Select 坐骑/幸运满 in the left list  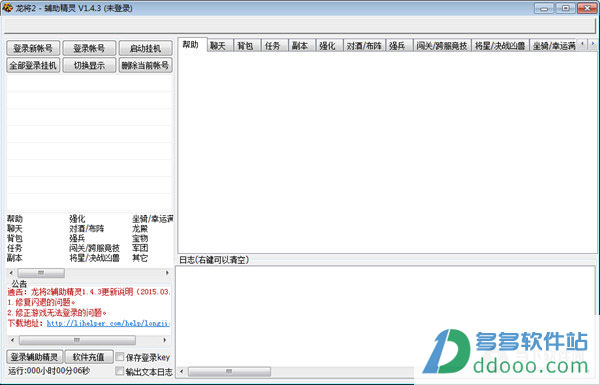pos(153,219)
